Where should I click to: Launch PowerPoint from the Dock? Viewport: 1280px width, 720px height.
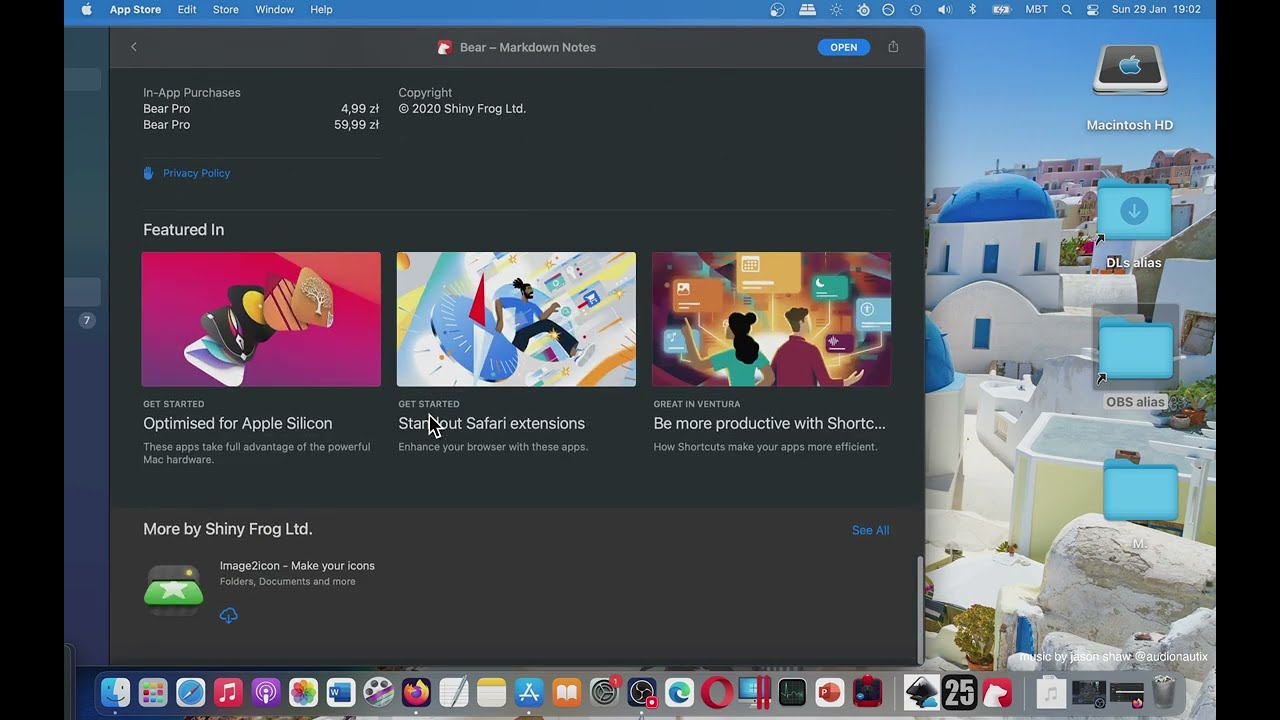[x=829, y=692]
